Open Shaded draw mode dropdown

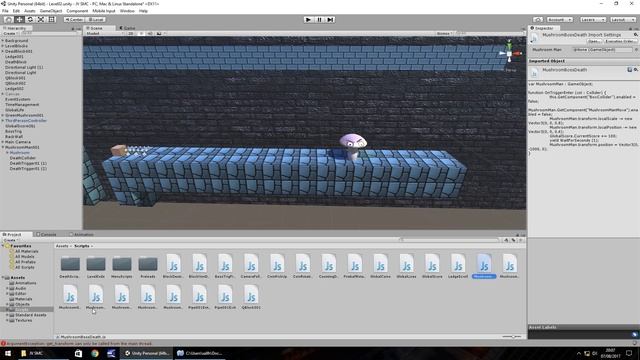coord(104,33)
